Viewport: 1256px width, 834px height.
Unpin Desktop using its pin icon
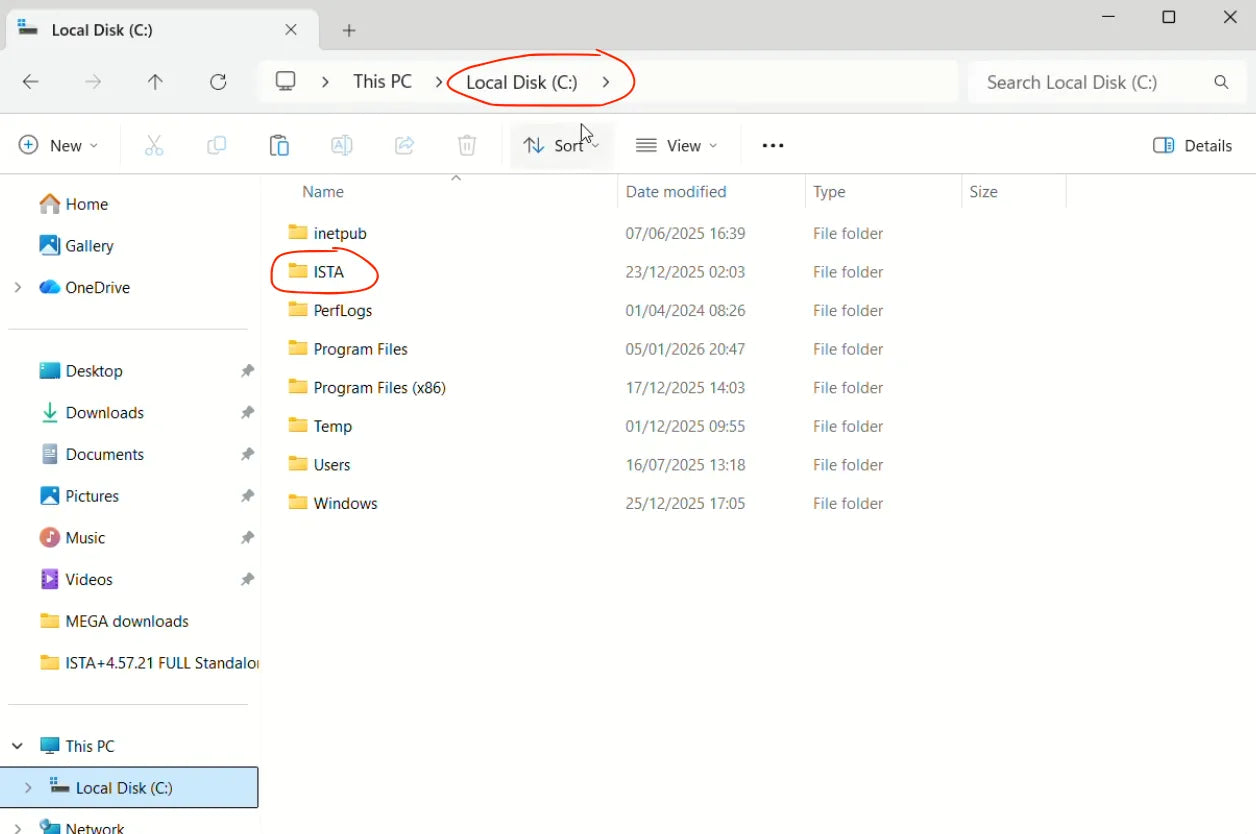coord(247,371)
